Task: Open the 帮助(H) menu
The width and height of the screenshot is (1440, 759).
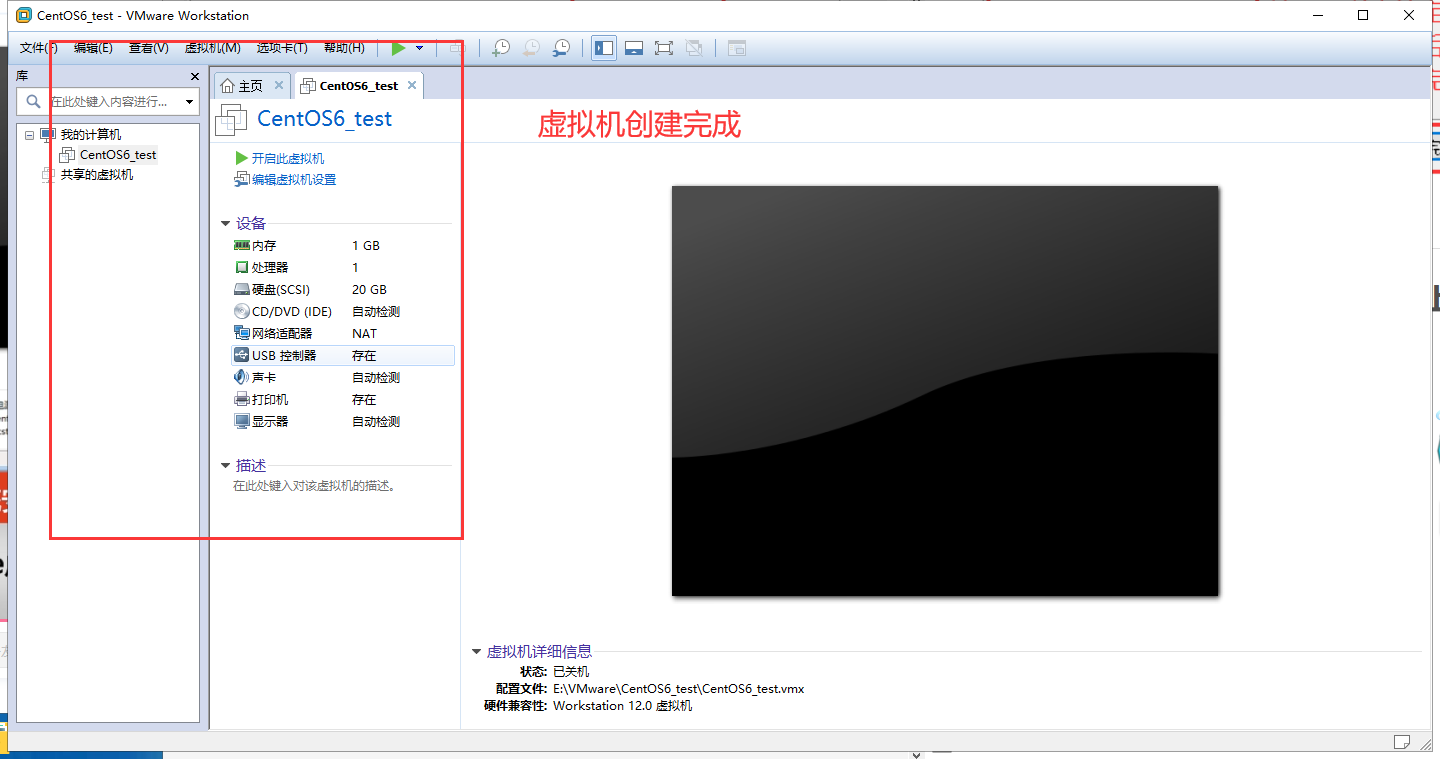Action: (x=344, y=48)
